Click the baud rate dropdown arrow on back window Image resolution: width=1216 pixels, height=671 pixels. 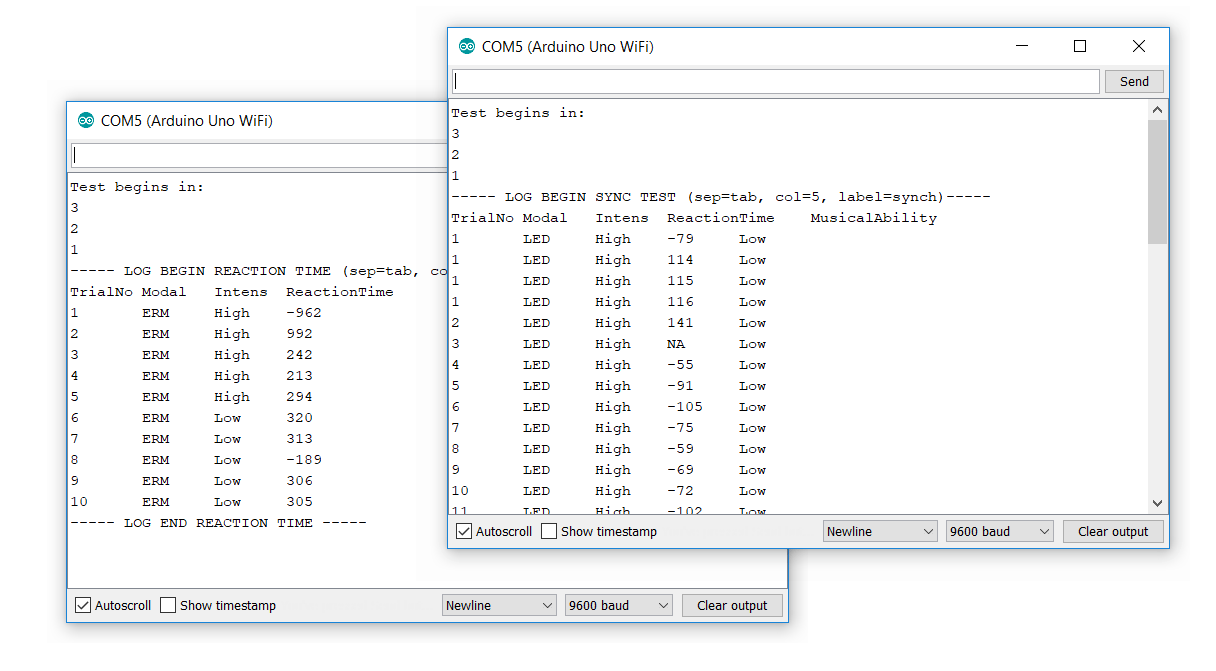coord(664,605)
